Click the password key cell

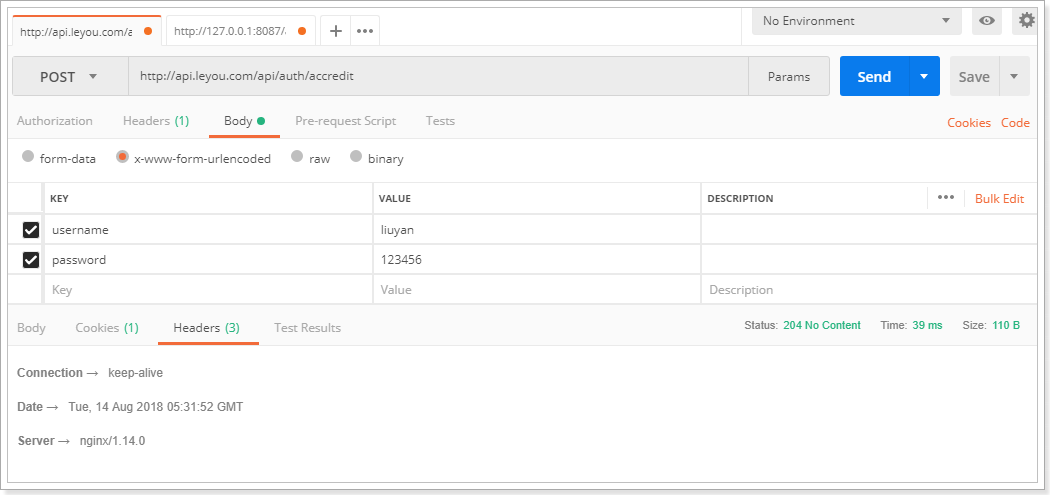coord(208,259)
